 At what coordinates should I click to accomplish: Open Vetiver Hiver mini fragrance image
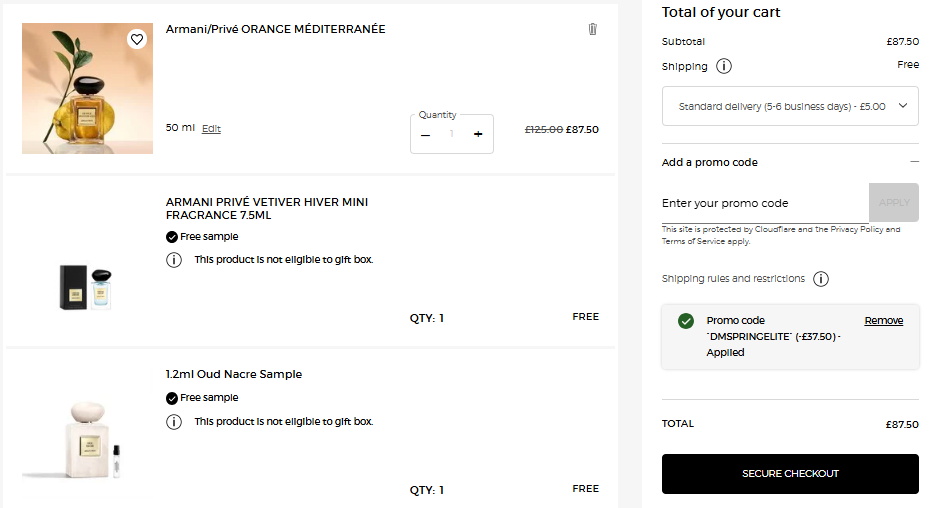pyautogui.click(x=86, y=287)
